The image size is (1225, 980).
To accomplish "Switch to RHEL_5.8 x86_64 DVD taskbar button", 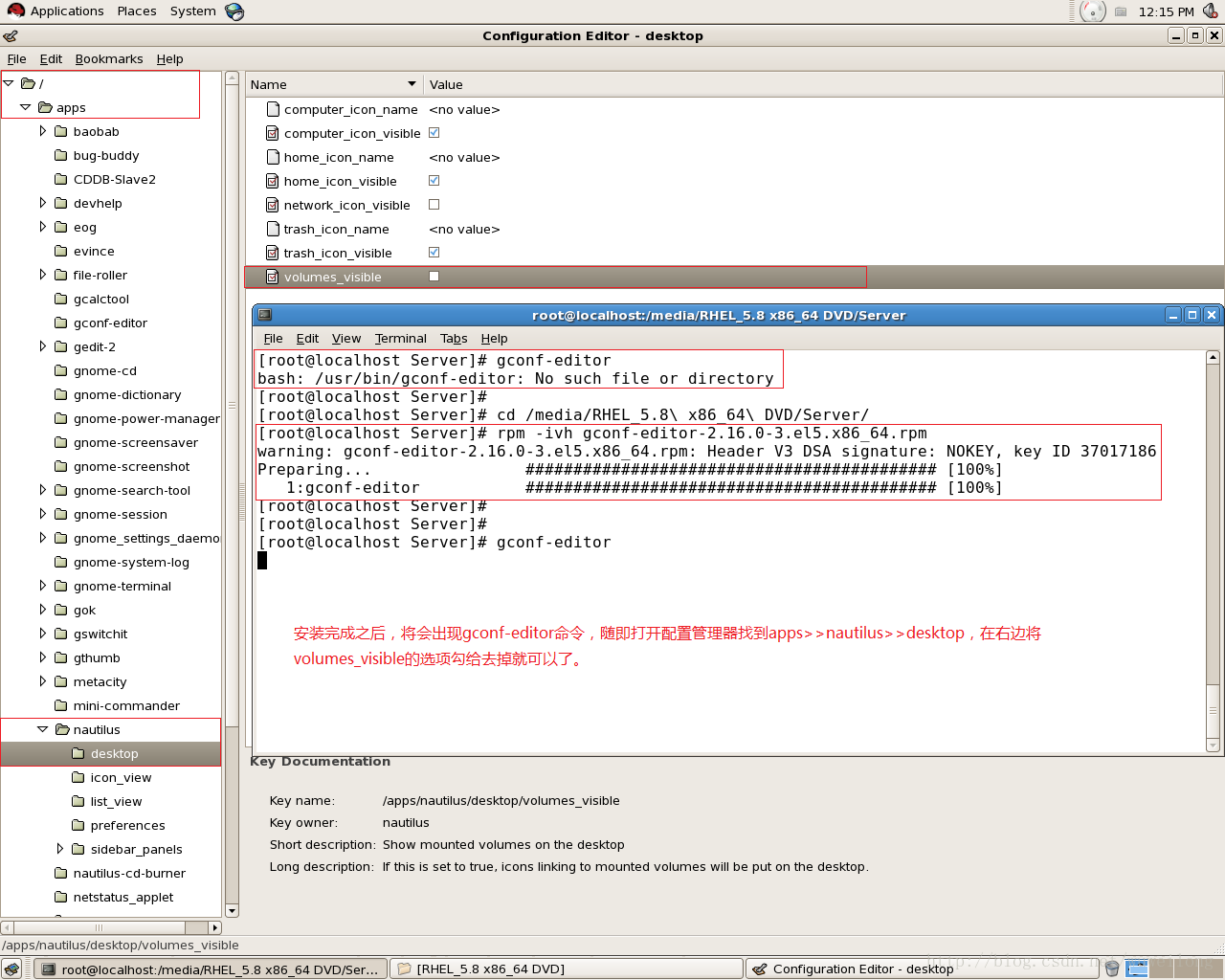I will click(567, 969).
